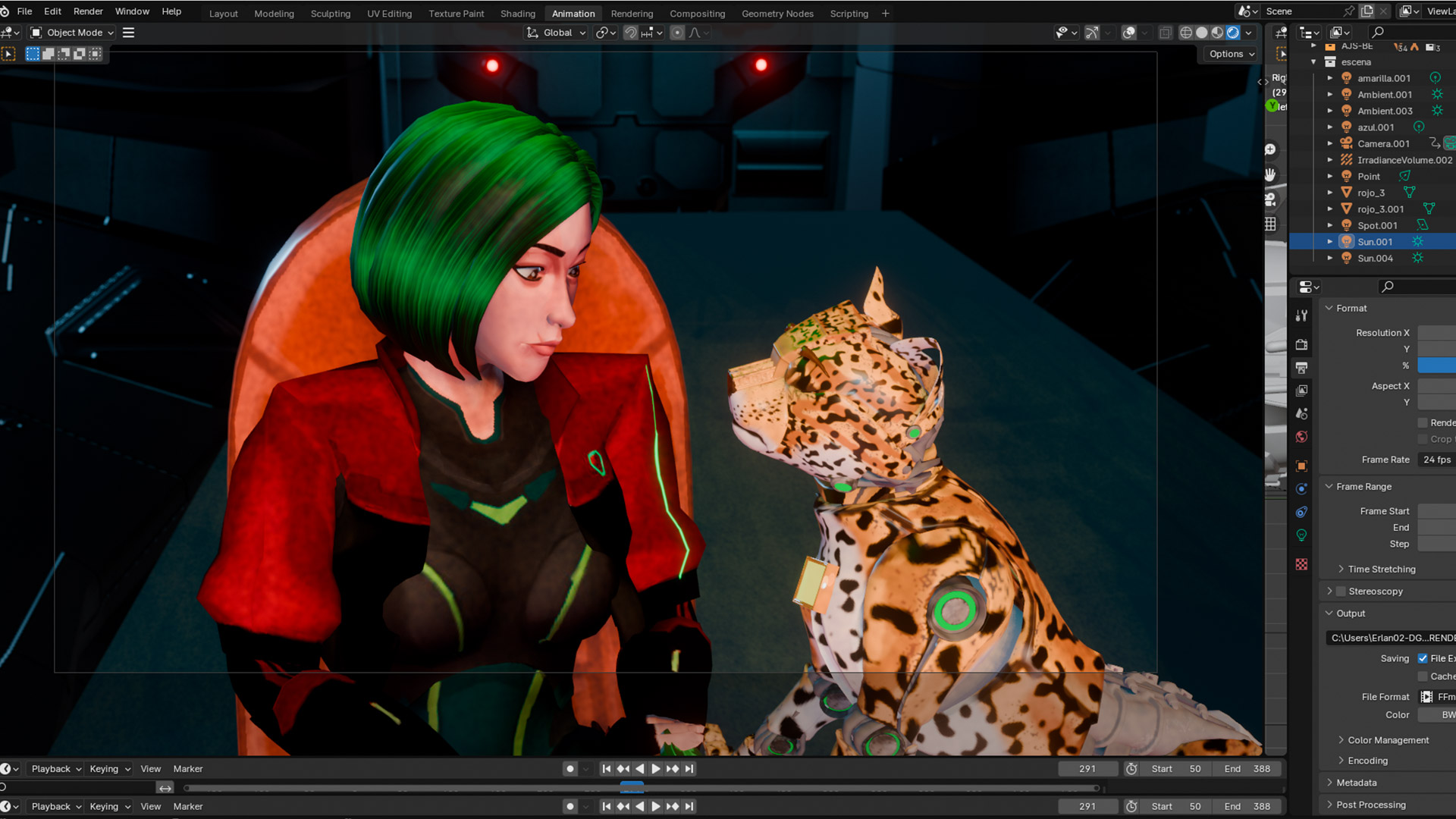Open the collapsed viewport header menu
The height and width of the screenshot is (819, 1456).
click(x=129, y=33)
